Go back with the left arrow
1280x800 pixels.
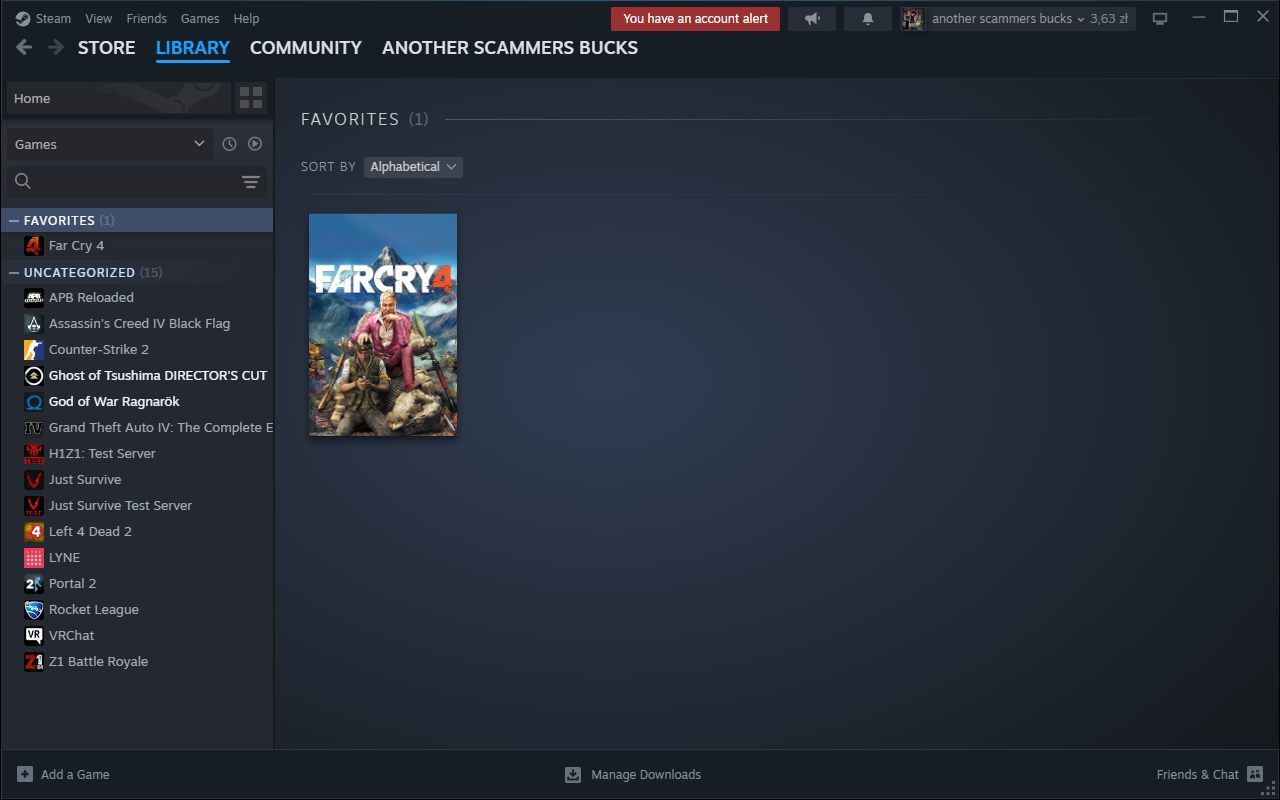(25, 47)
